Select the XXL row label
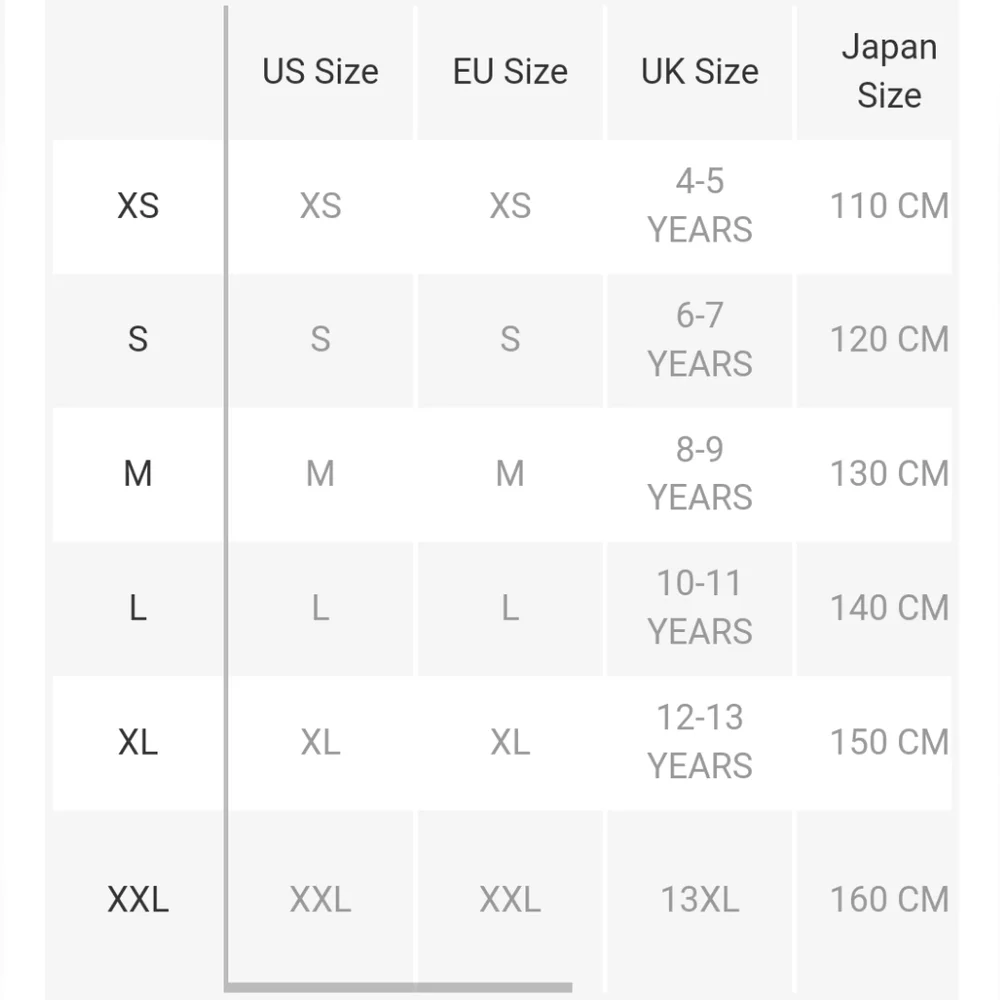 pos(138,899)
